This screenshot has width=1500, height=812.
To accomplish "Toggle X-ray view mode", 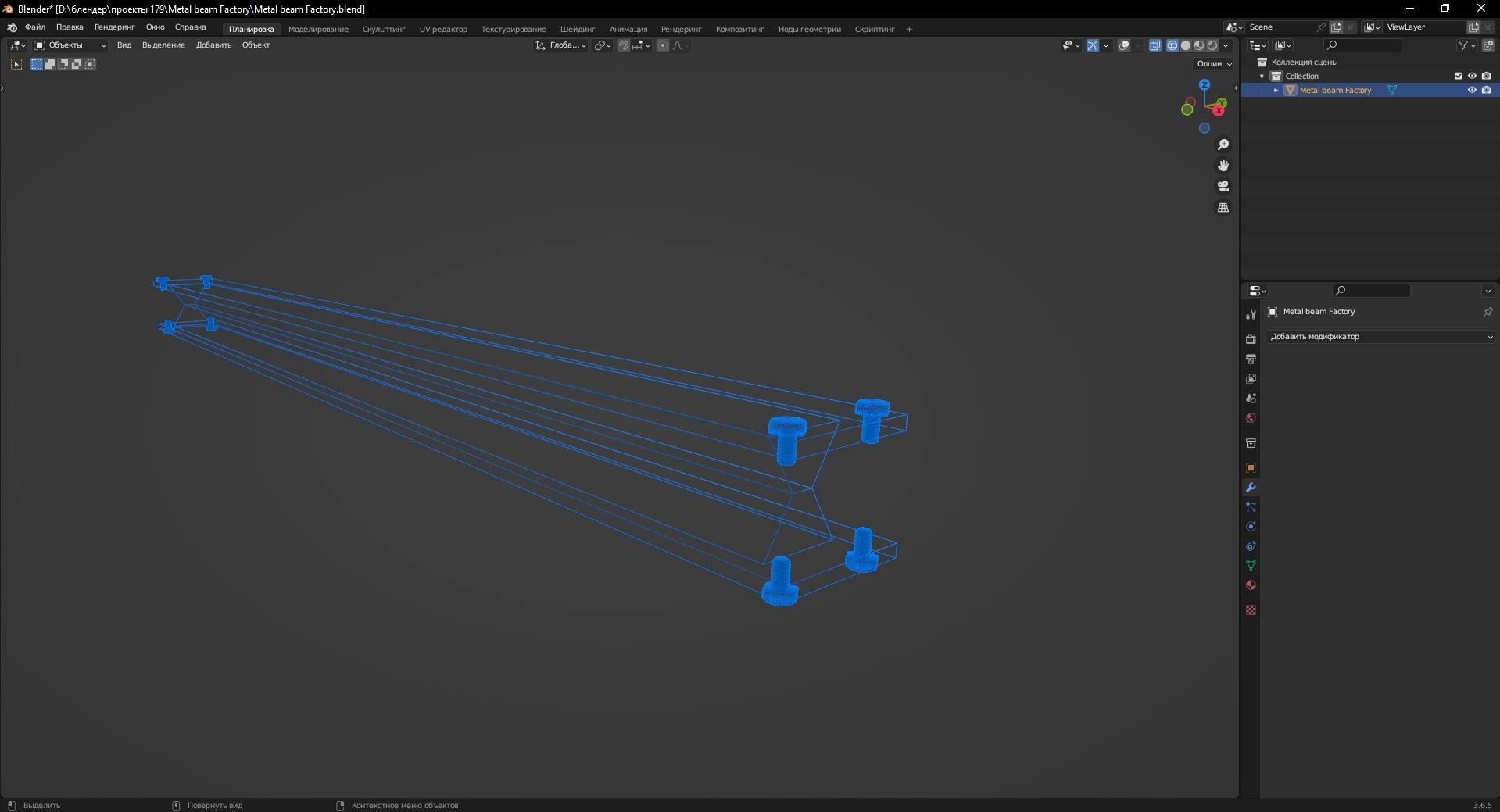I will point(1155,45).
